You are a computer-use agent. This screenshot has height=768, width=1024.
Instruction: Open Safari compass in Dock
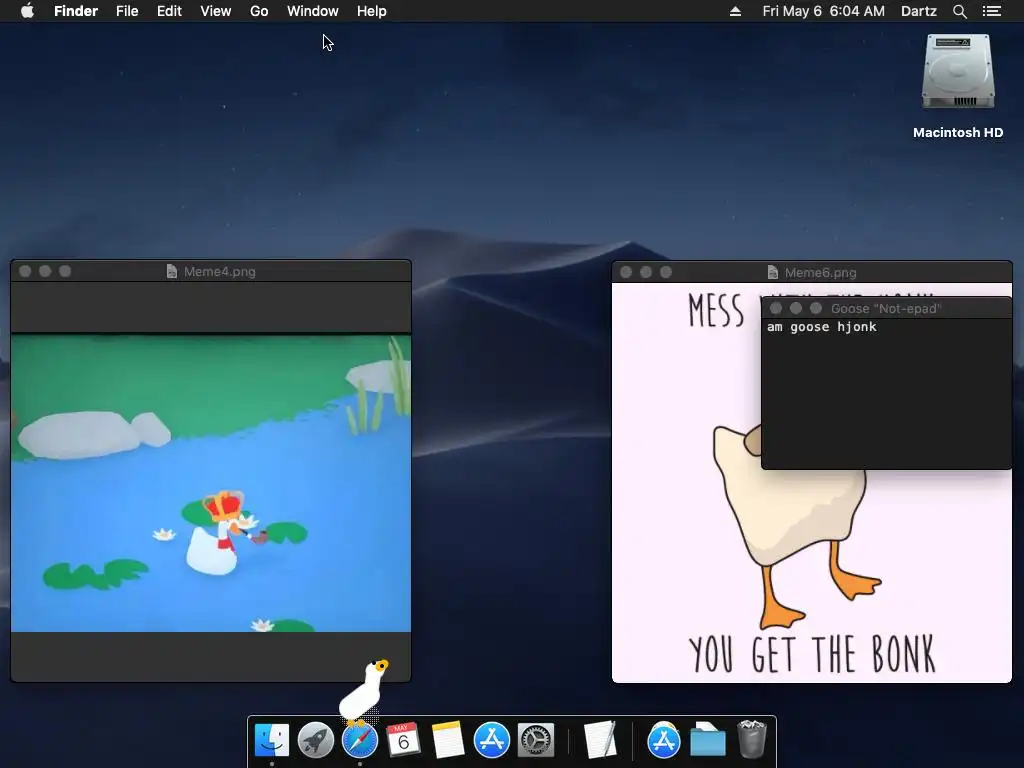pos(360,741)
